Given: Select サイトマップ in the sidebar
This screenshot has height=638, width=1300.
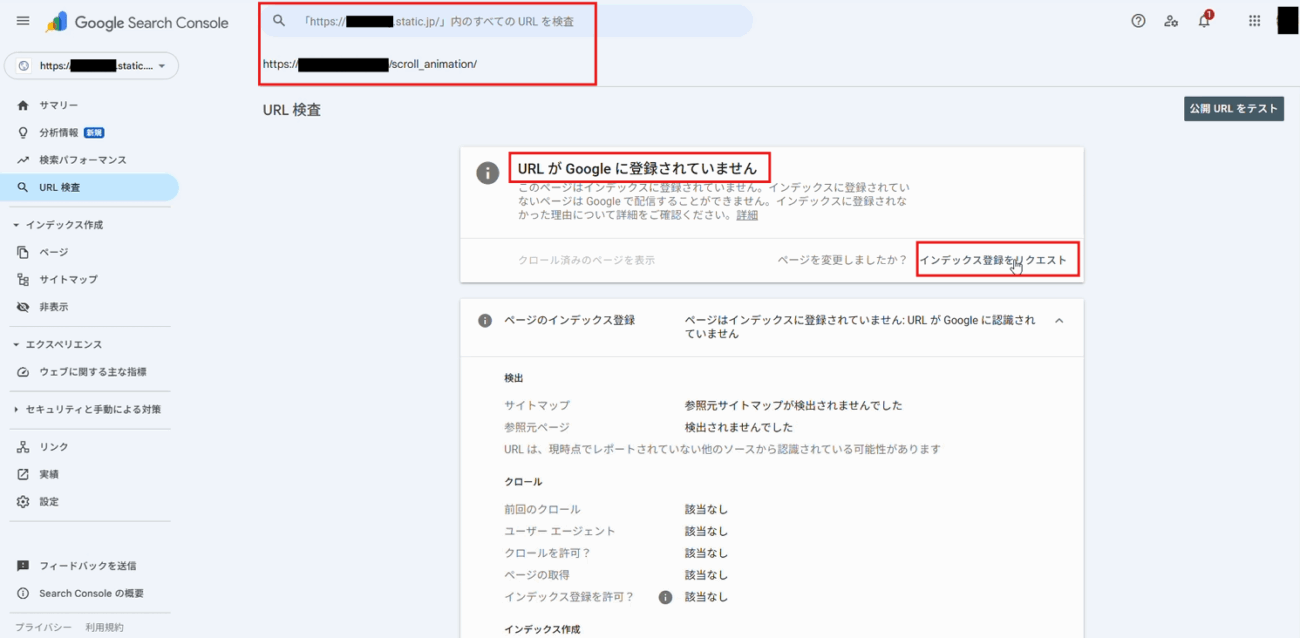Looking at the screenshot, I should click(x=68, y=280).
